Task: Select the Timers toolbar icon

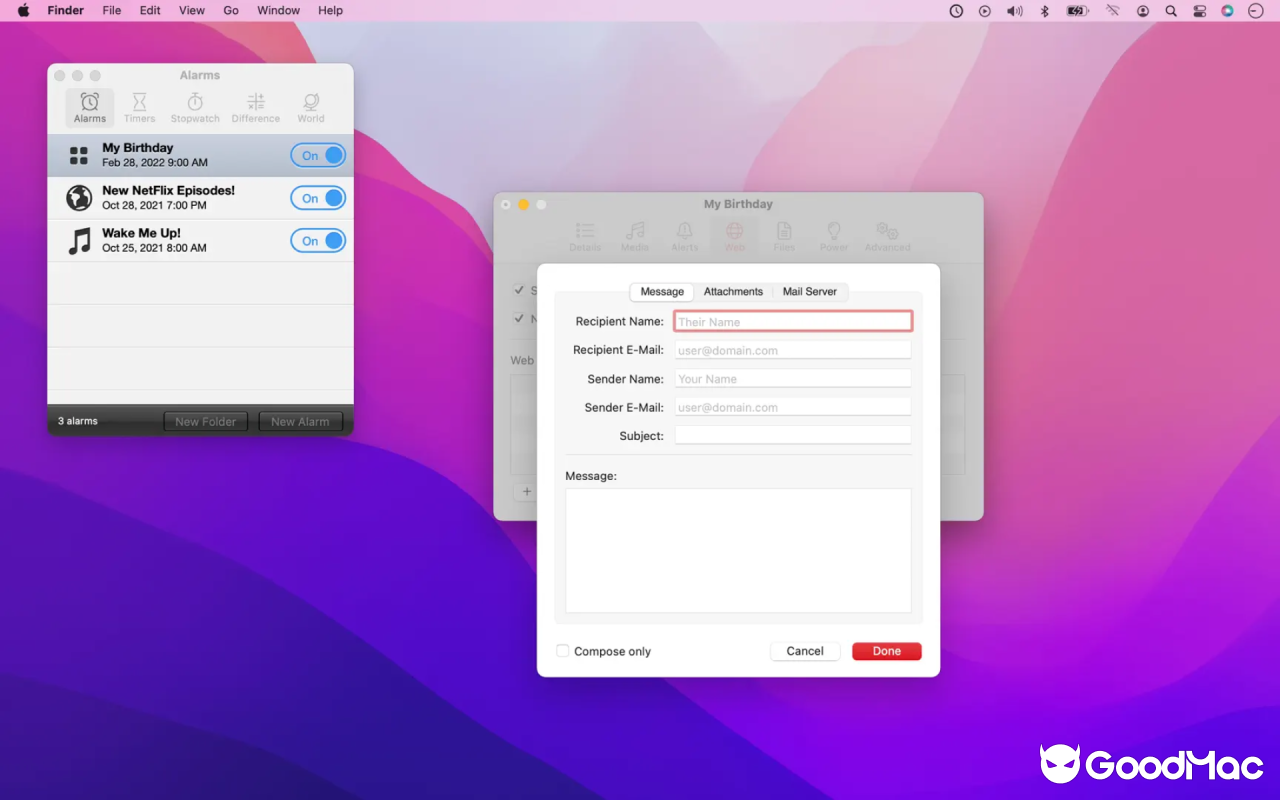Action: 139,107
